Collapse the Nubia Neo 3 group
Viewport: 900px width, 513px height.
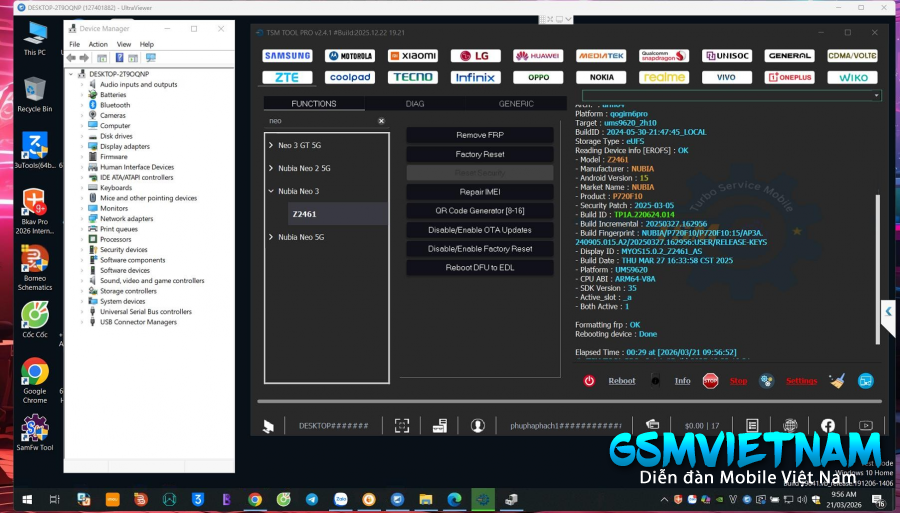tap(271, 191)
